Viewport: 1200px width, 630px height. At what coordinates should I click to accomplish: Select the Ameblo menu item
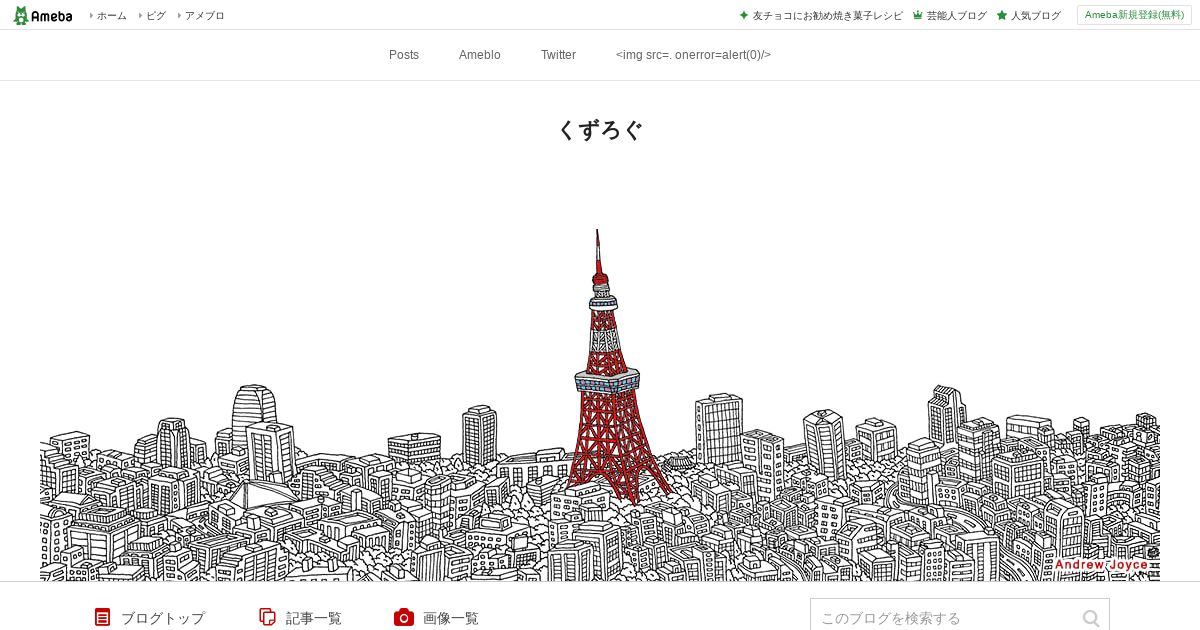480,55
